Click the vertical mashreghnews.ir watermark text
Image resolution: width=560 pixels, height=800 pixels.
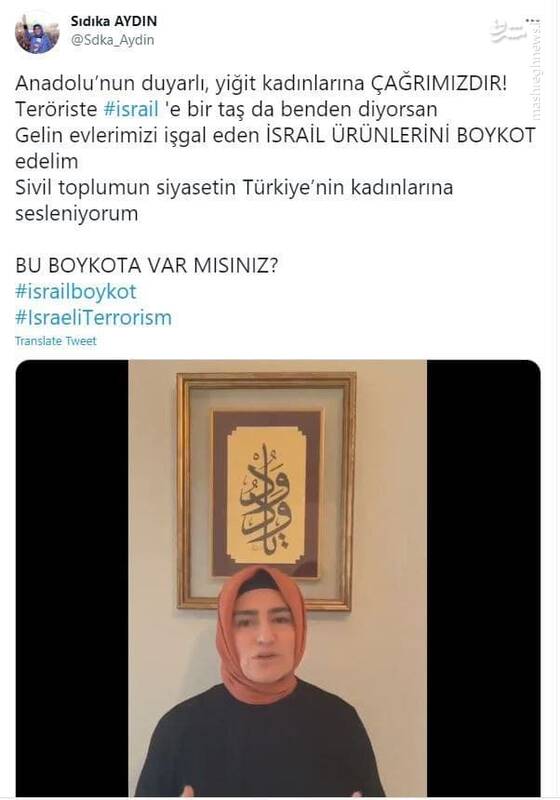536,69
